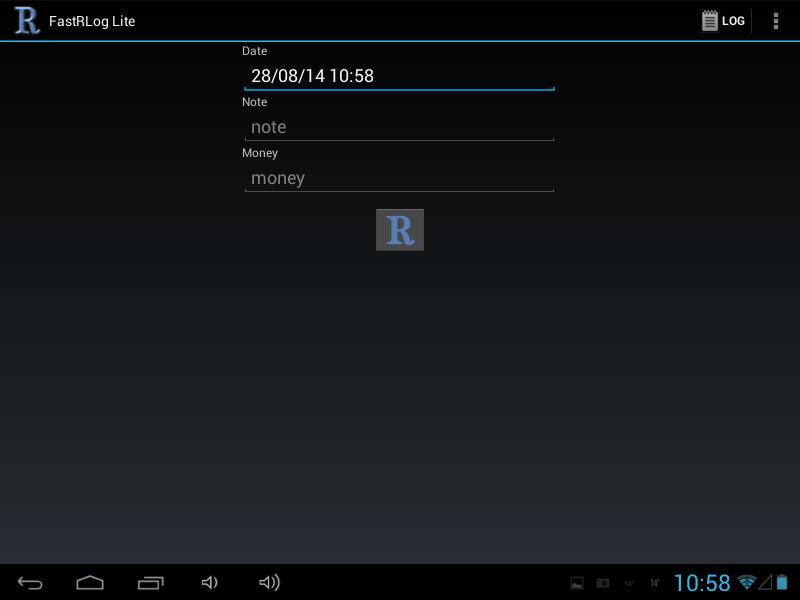Open the LOG view
This screenshot has width=800, height=600.
[723, 21]
